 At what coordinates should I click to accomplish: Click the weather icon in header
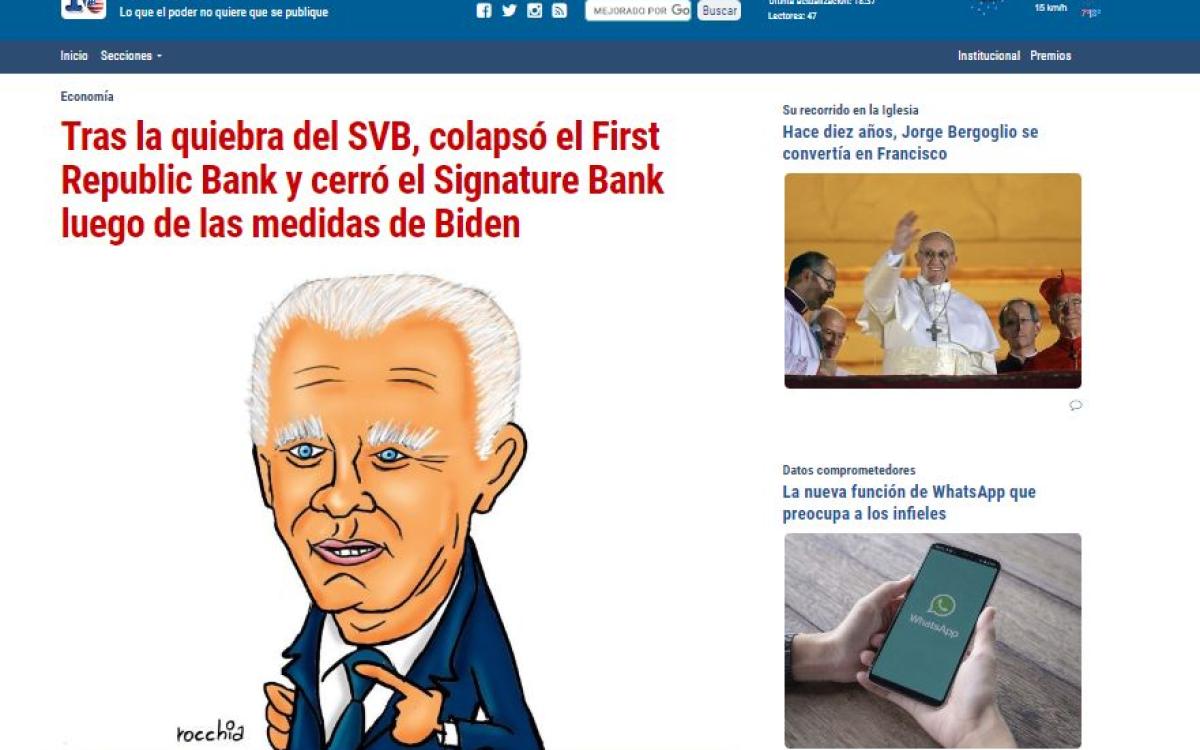(988, 7)
